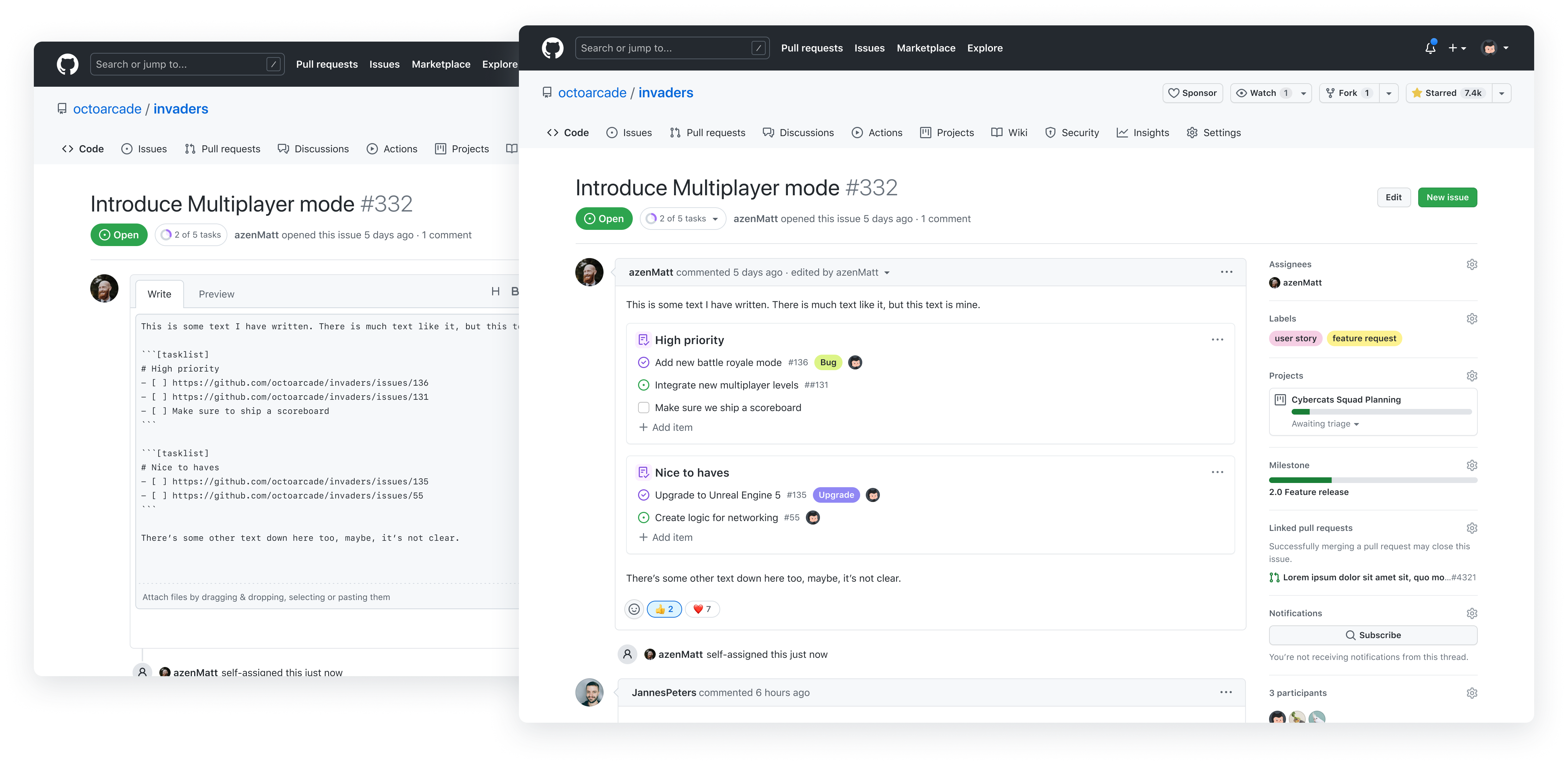This screenshot has width=1568, height=765.
Task: Open the Wiki tab
Action: 1009,132
